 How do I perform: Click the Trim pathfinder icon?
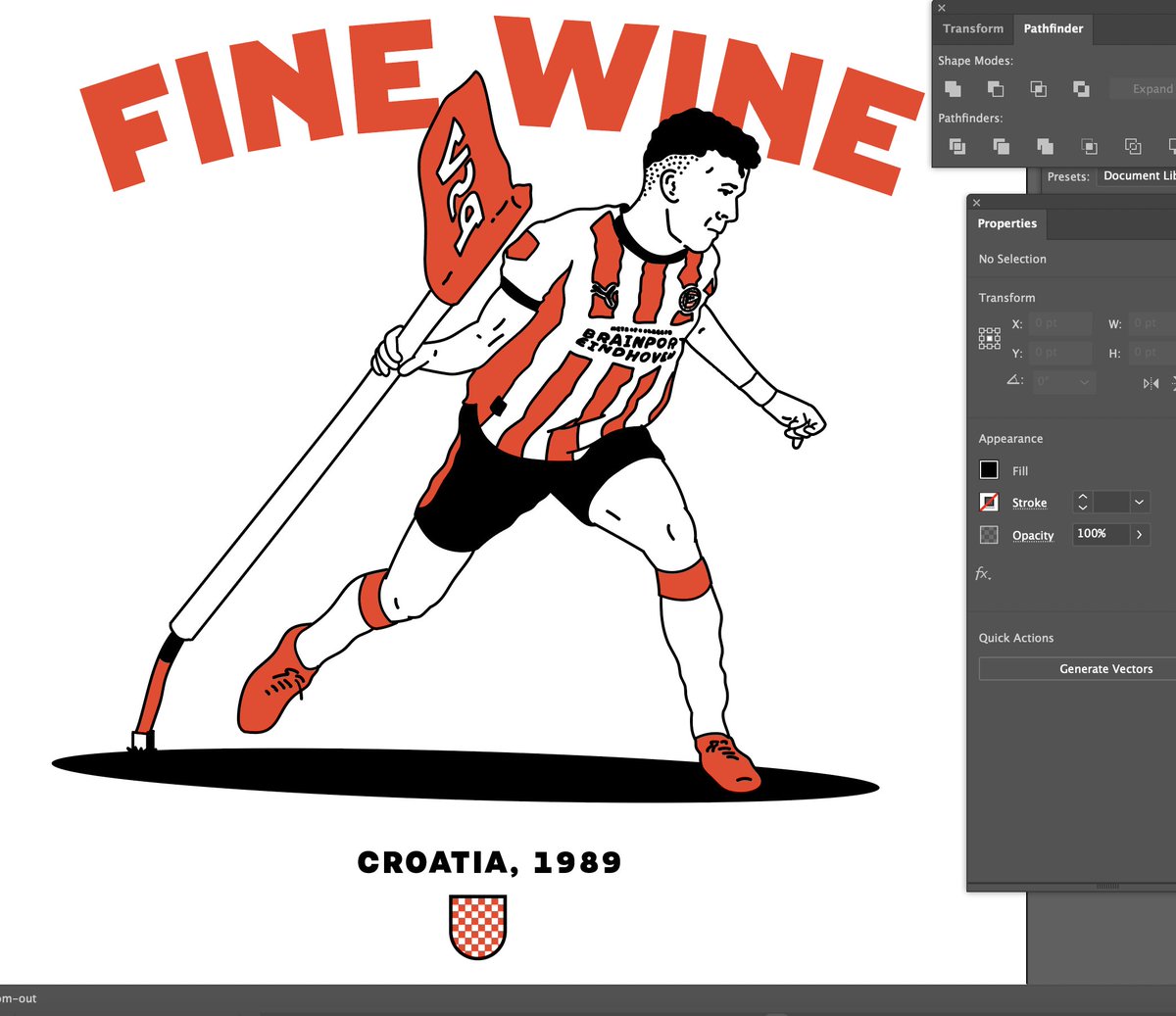1002,147
